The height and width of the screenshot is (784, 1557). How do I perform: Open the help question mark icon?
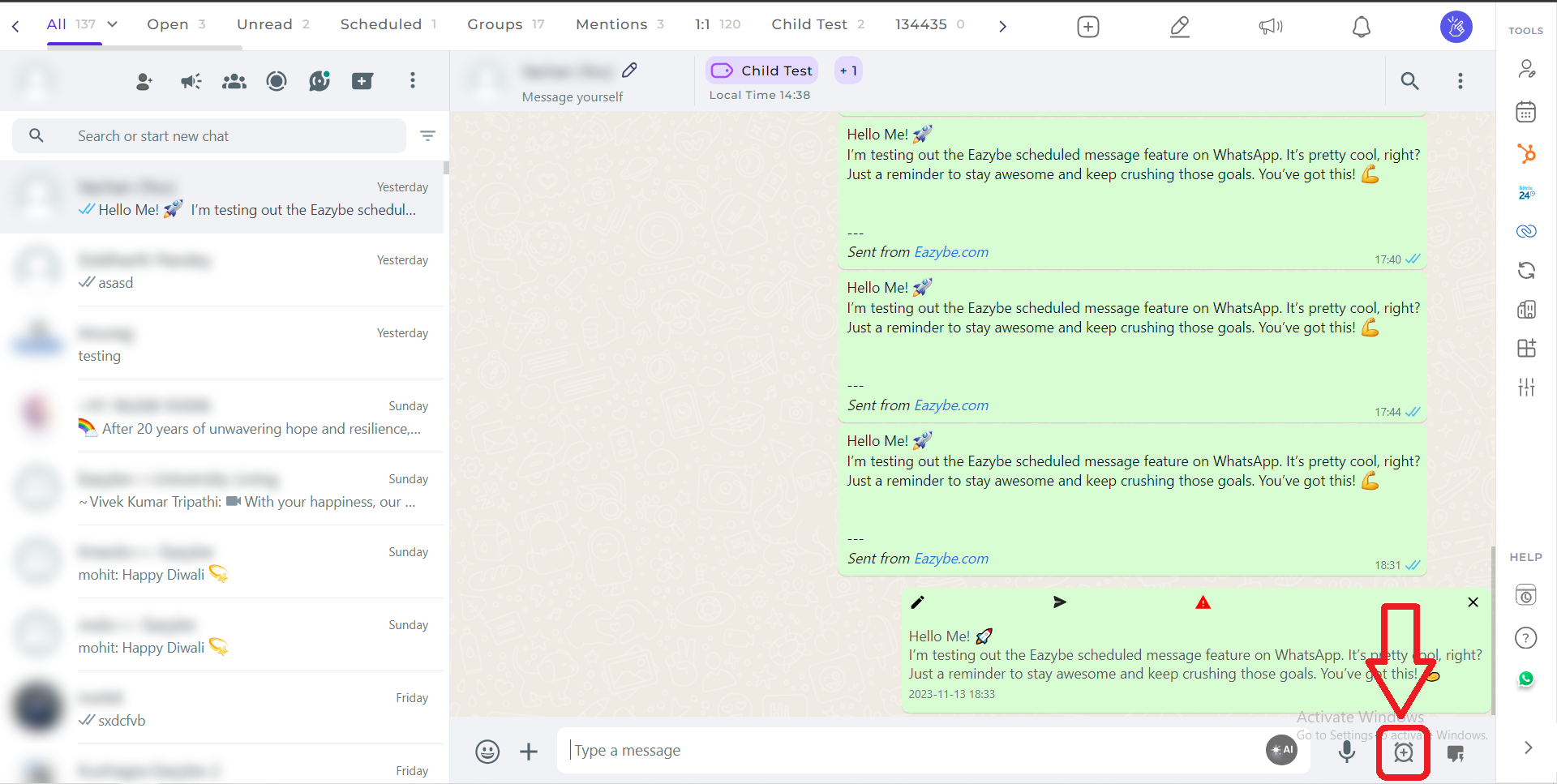(1526, 638)
